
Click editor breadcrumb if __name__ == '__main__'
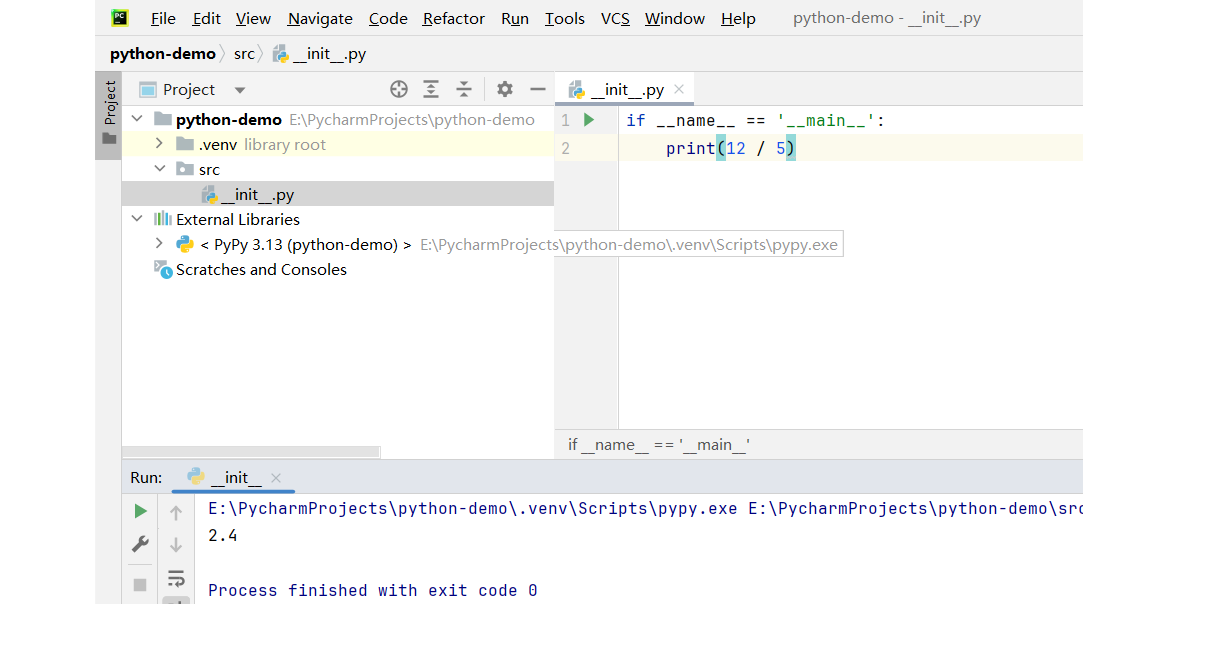point(659,444)
